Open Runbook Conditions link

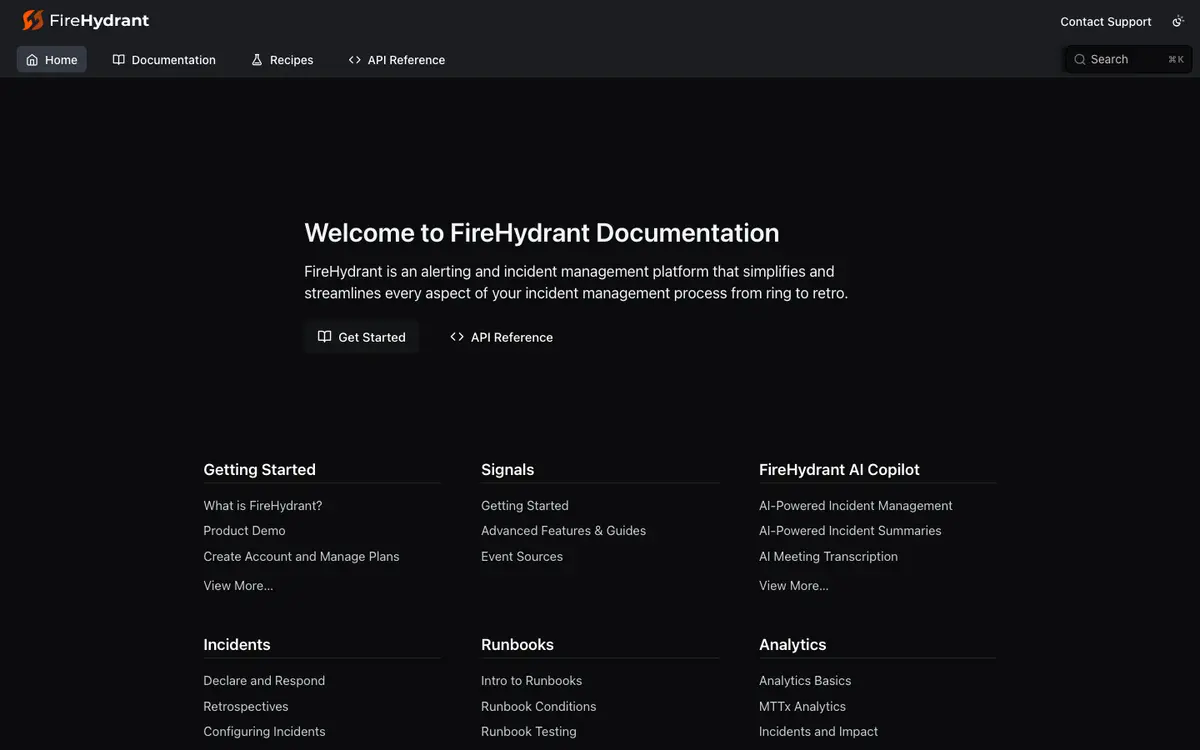539,707
